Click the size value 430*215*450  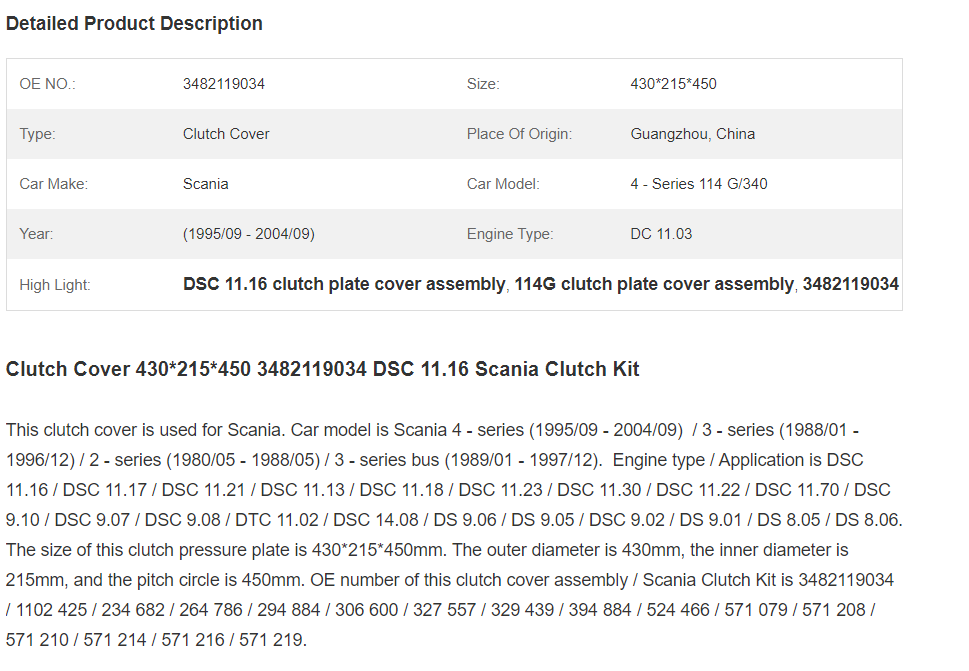tap(674, 84)
